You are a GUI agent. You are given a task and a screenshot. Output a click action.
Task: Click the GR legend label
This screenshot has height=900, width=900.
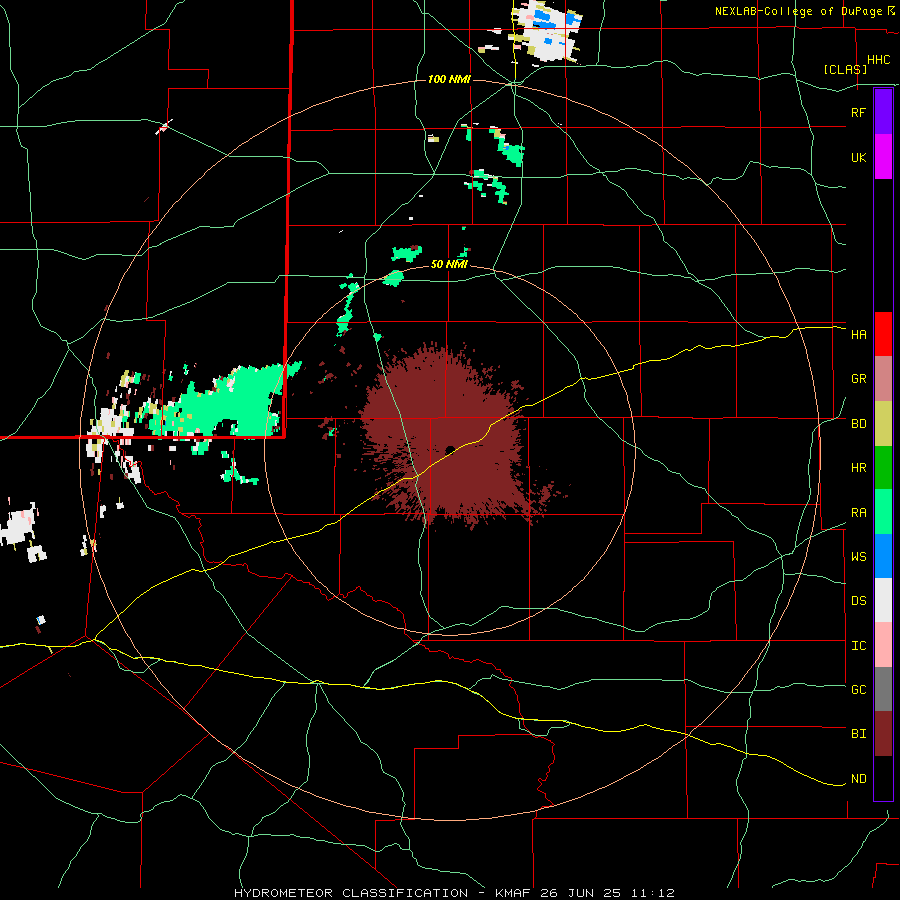pyautogui.click(x=858, y=379)
